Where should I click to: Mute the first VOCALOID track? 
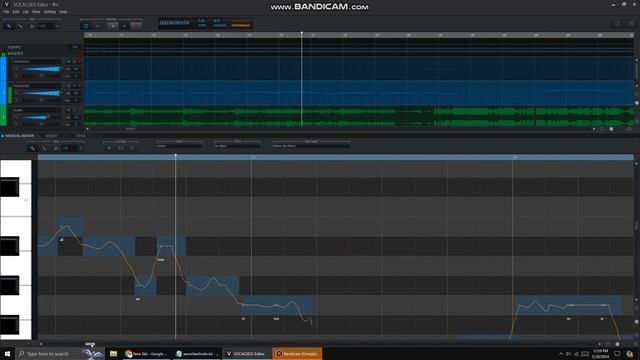69,62
